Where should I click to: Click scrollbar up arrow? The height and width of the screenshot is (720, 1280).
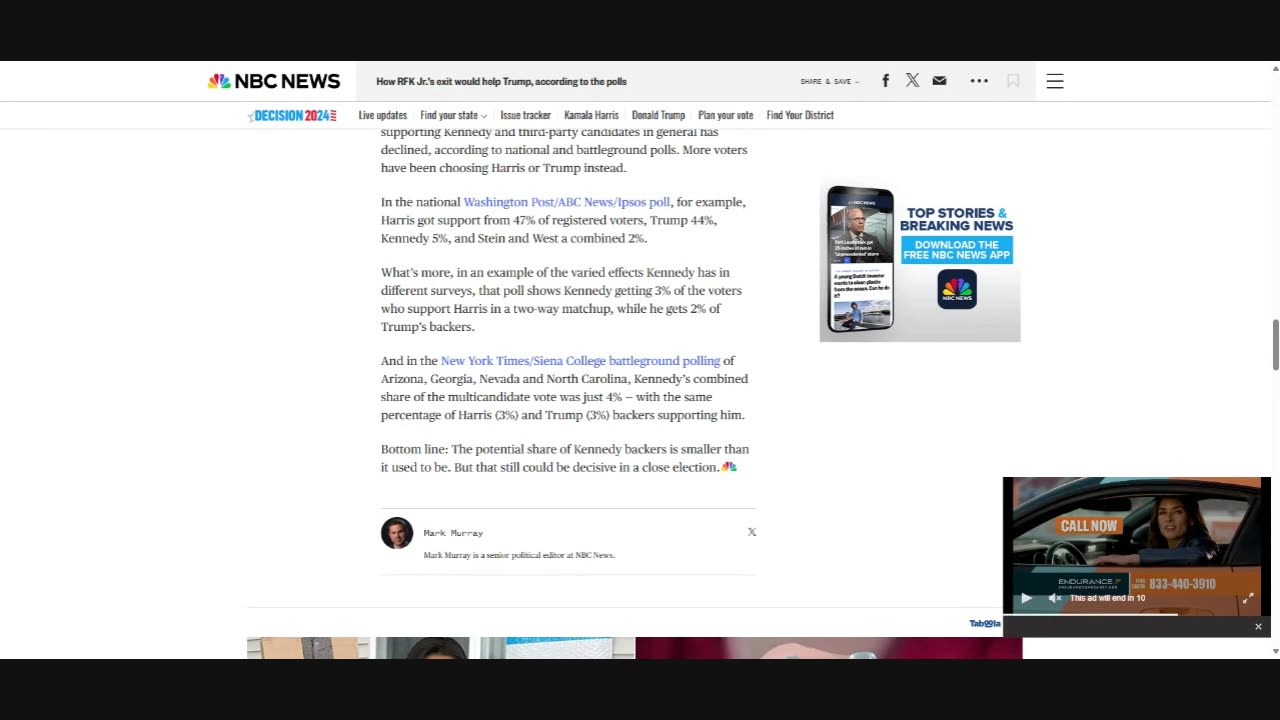click(1275, 69)
